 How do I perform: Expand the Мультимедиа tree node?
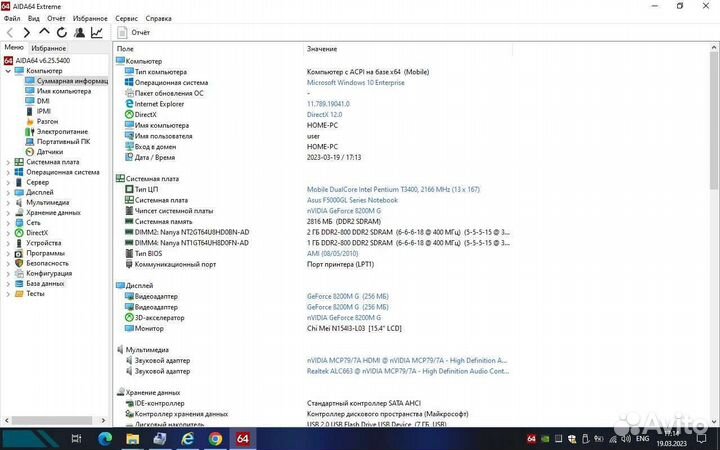8,202
